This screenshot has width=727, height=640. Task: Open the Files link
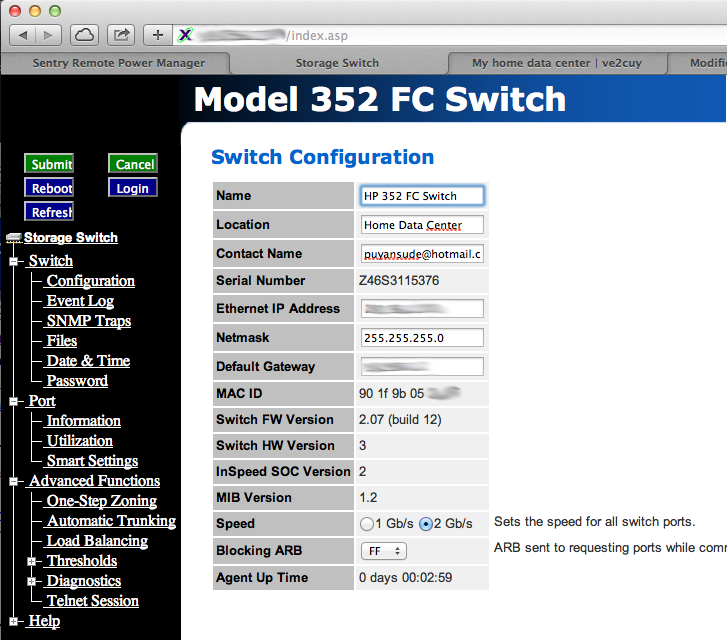pyautogui.click(x=62, y=340)
